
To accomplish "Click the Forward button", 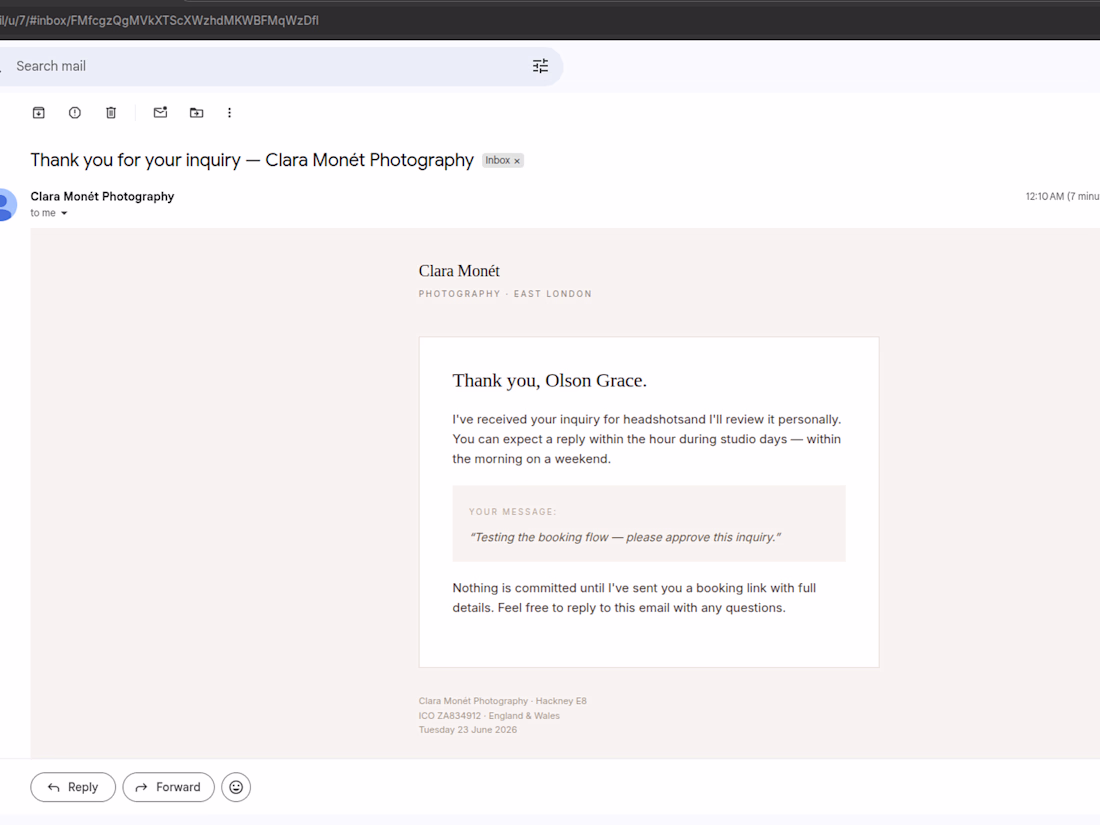I will [168, 787].
